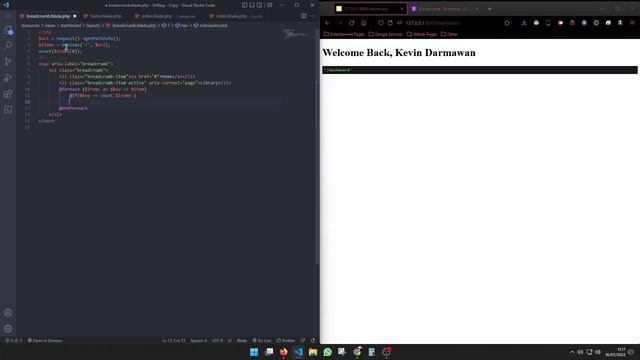This screenshot has width=640, height=360.
Task: Open the customize layout icon in title bar
Action: (x=269, y=5)
